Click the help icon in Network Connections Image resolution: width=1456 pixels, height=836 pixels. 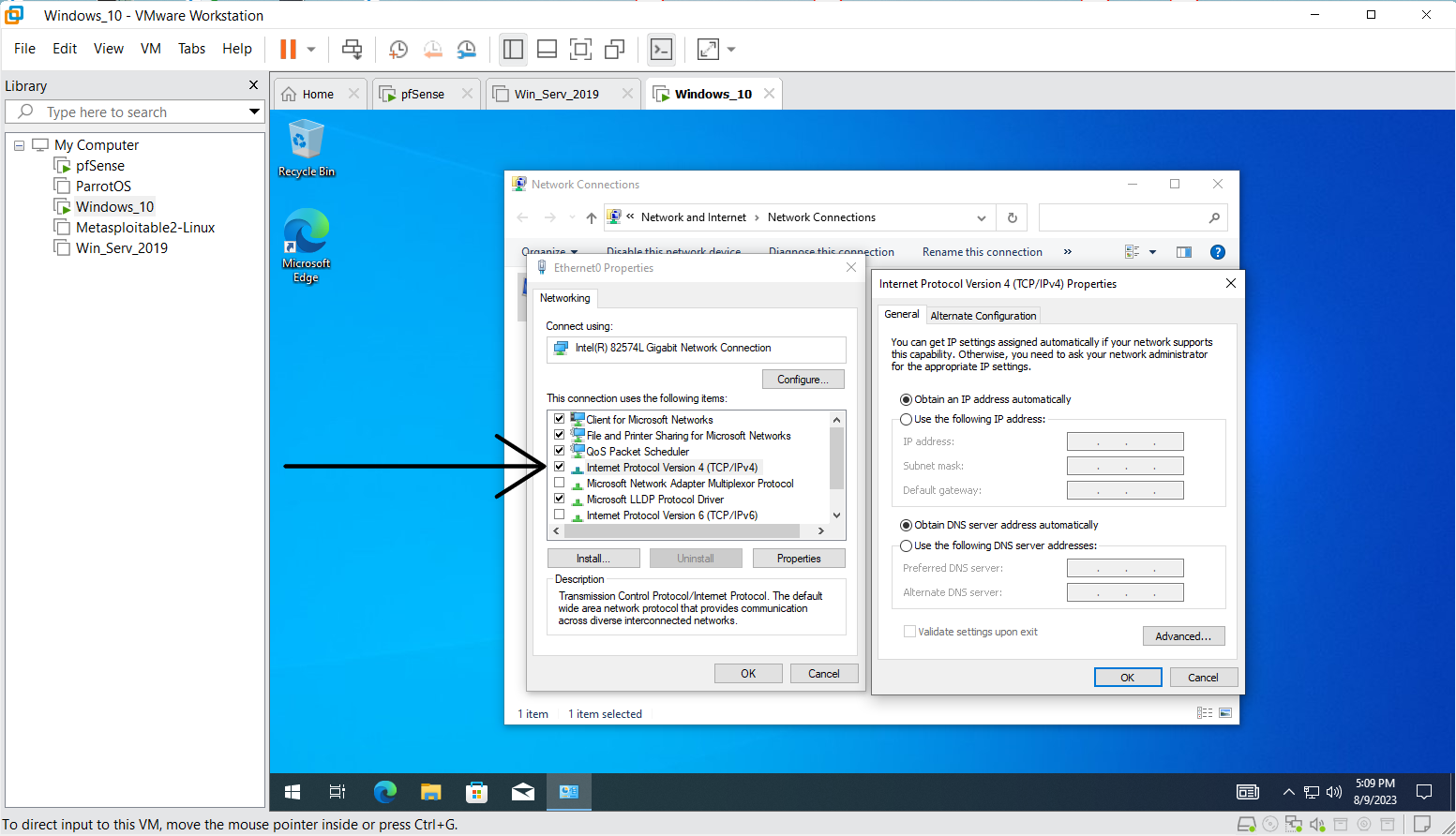(1218, 252)
